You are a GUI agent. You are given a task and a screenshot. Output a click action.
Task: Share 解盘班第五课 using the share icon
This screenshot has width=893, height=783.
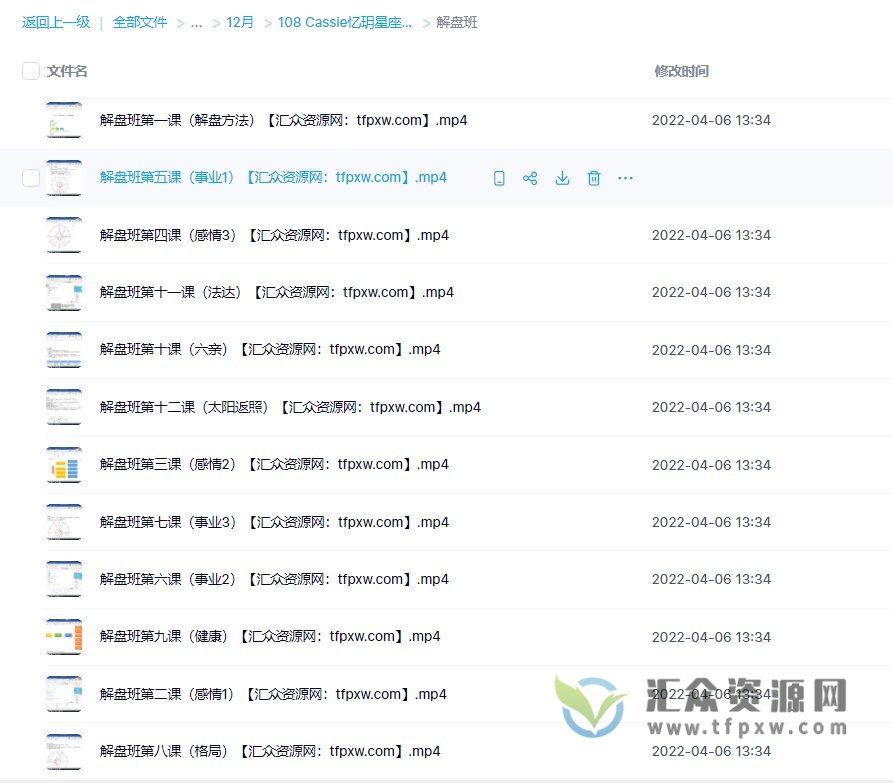click(530, 177)
